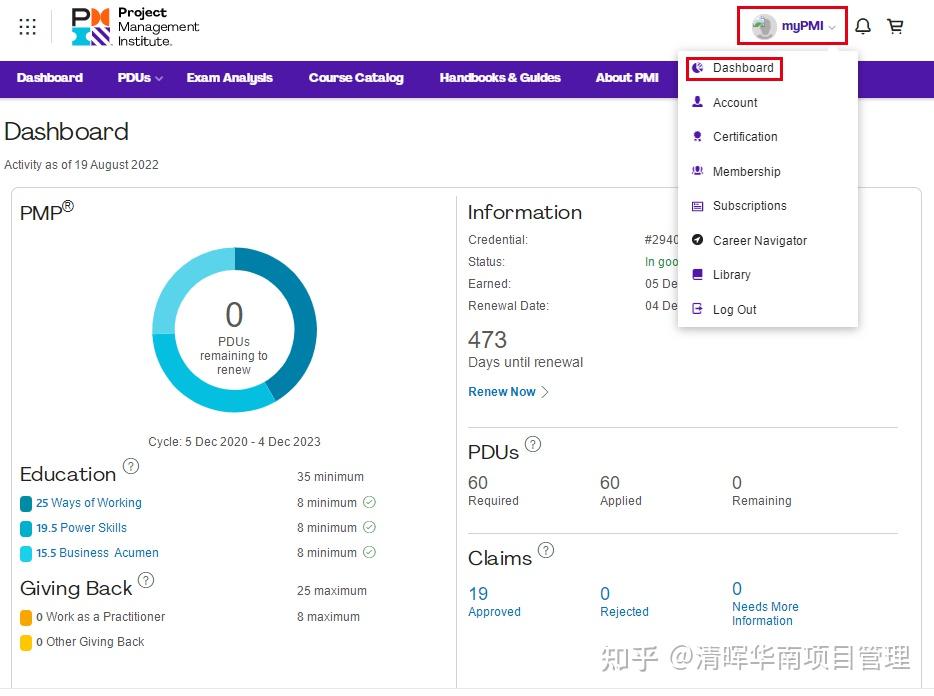
Task: Open About PMI tab
Action: tap(627, 78)
